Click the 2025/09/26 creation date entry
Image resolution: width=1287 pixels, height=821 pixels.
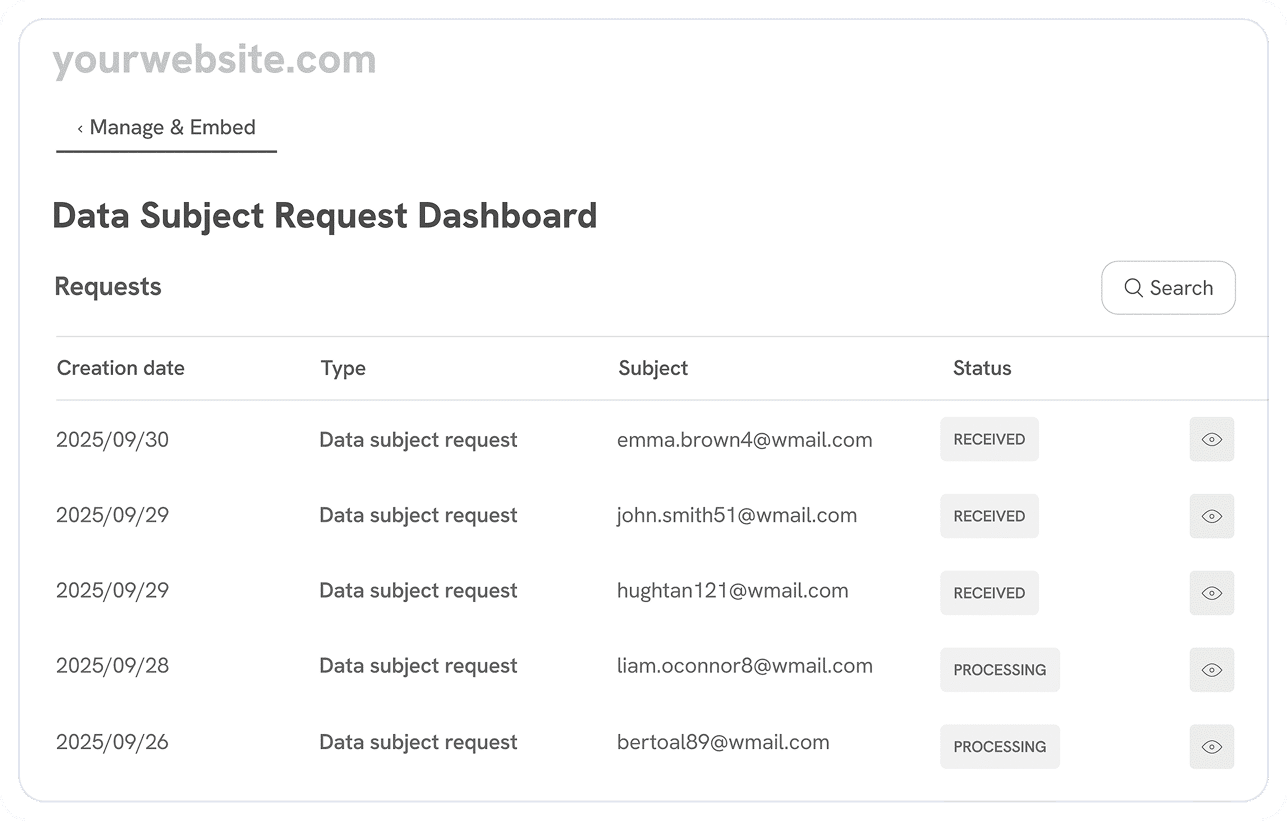[112, 742]
